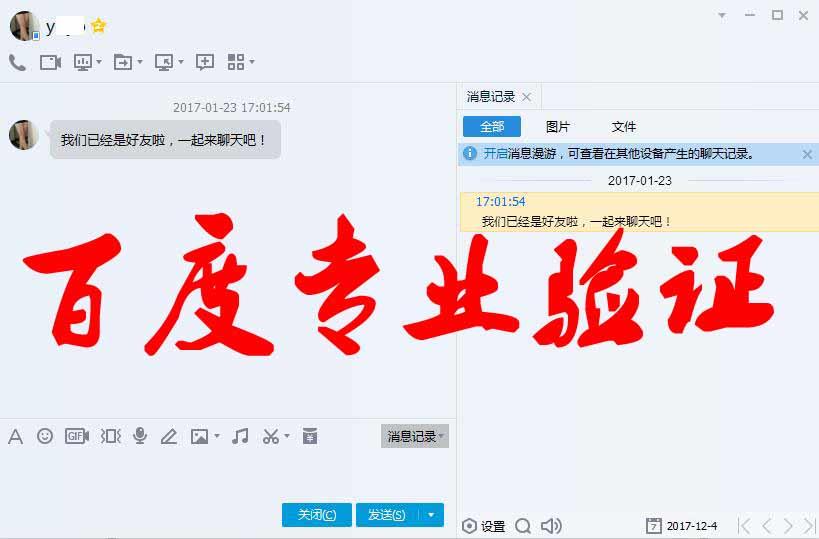Image resolution: width=819 pixels, height=539 pixels.
Task: Open the font settings 'A' icon
Action: tap(15, 436)
